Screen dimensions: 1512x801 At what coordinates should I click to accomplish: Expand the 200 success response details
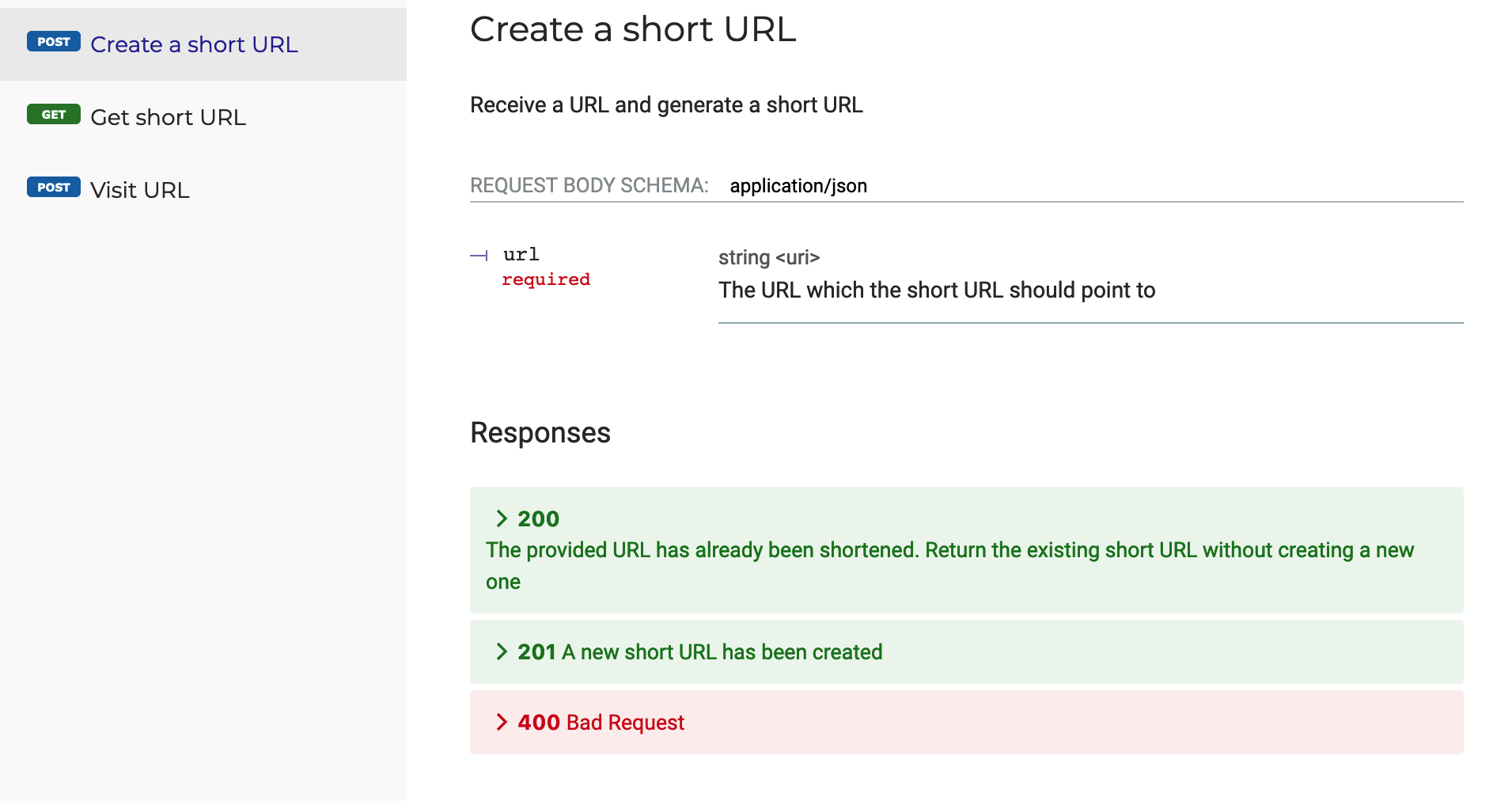pyautogui.click(x=538, y=518)
